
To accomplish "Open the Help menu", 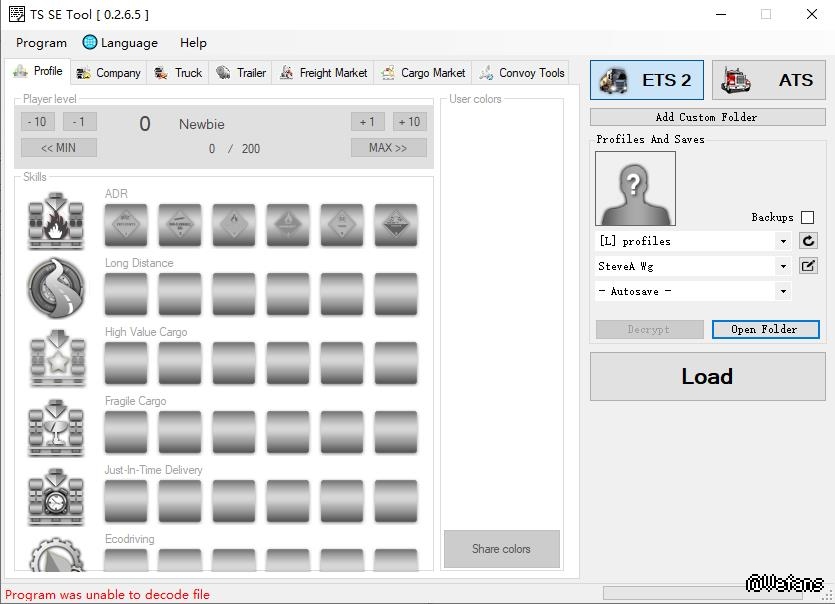I will click(x=193, y=43).
